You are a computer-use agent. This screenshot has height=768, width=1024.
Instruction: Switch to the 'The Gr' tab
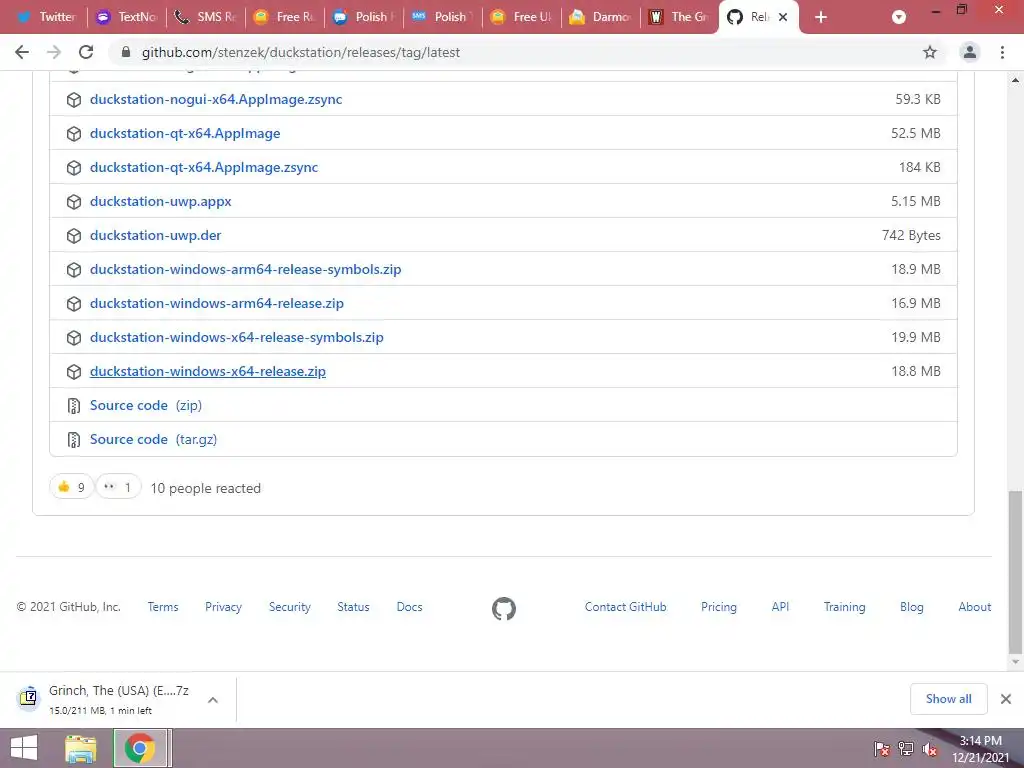coord(680,17)
